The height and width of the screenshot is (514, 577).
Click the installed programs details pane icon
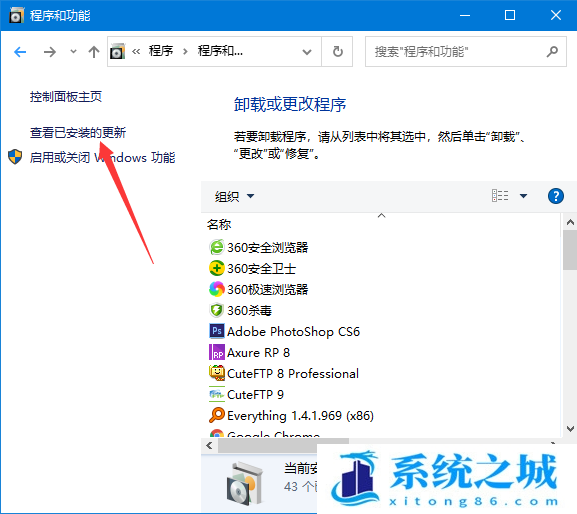[245, 483]
